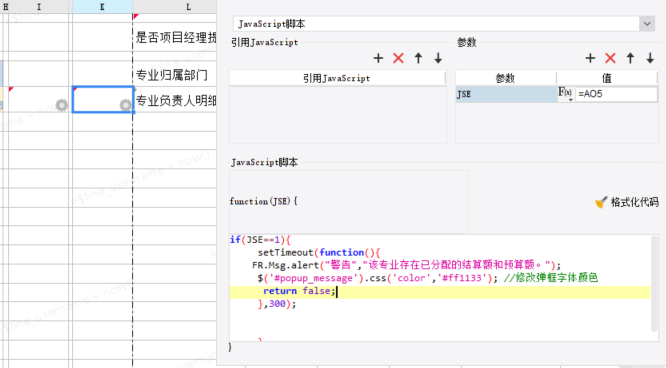Remove the selected parameter with red X
Screen dimensions: 666x368
click(x=610, y=58)
